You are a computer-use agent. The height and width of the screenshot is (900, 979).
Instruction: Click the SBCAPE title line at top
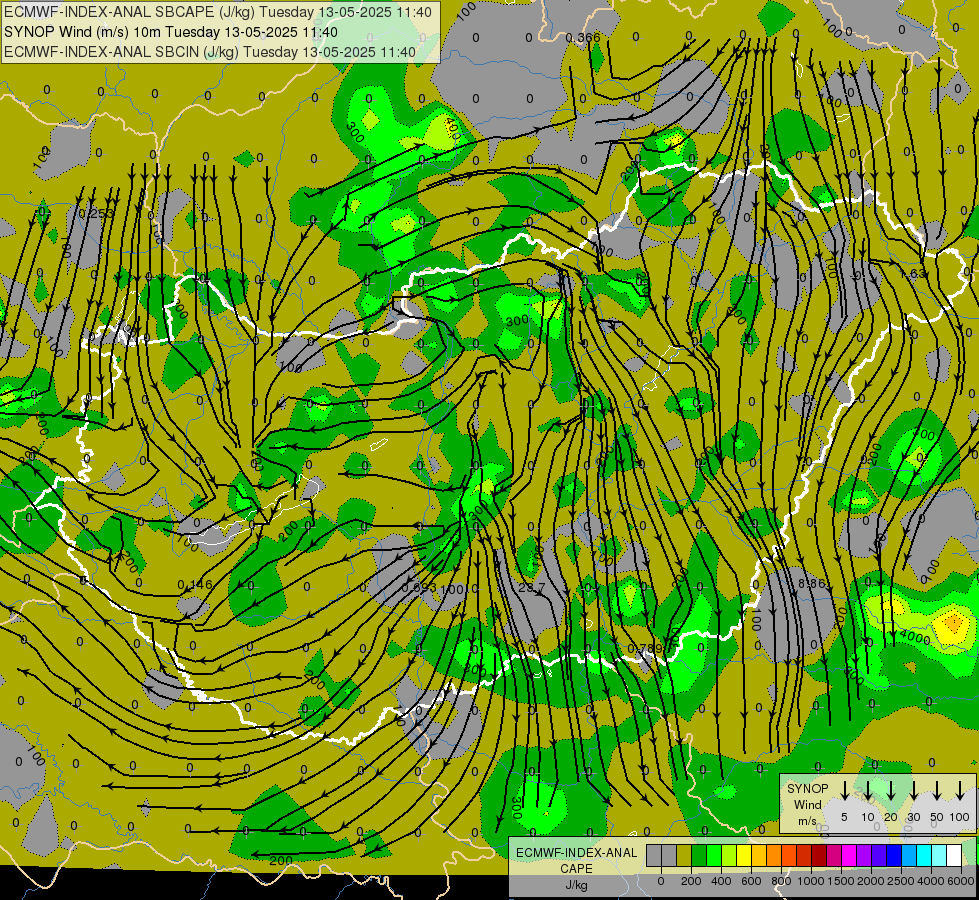click(218, 12)
